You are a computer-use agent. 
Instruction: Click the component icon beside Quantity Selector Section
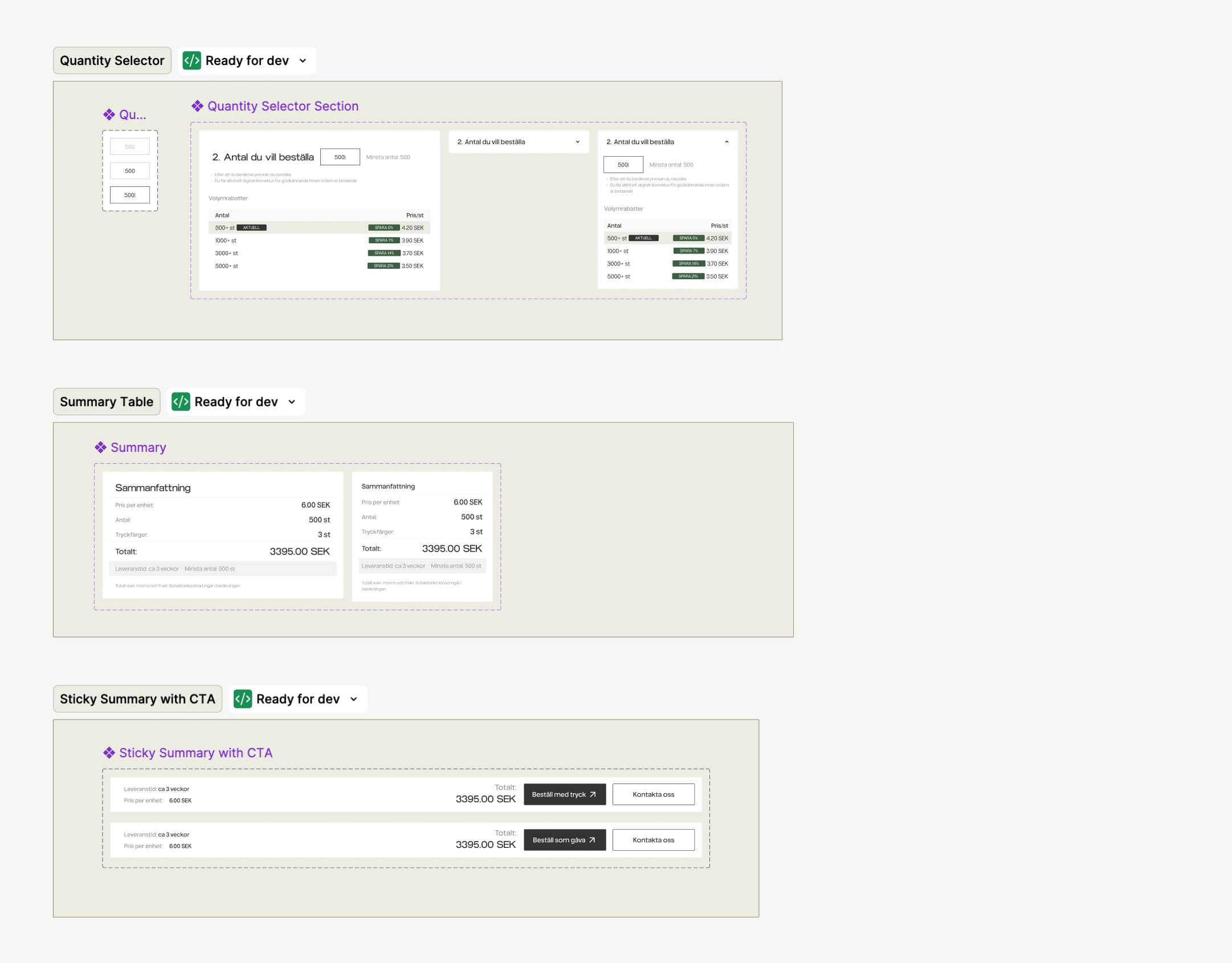click(197, 106)
